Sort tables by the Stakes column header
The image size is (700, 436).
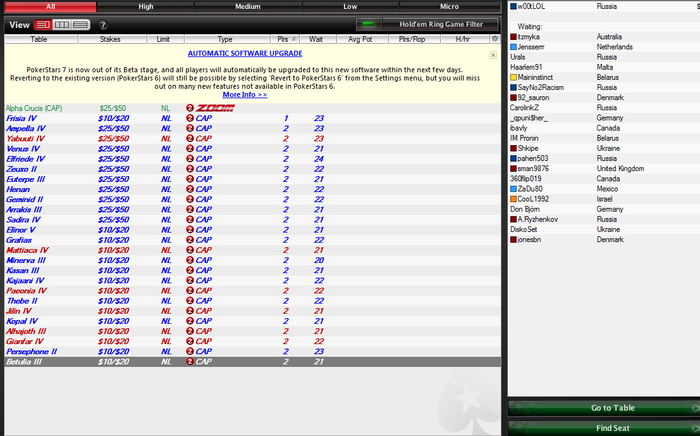110,39
